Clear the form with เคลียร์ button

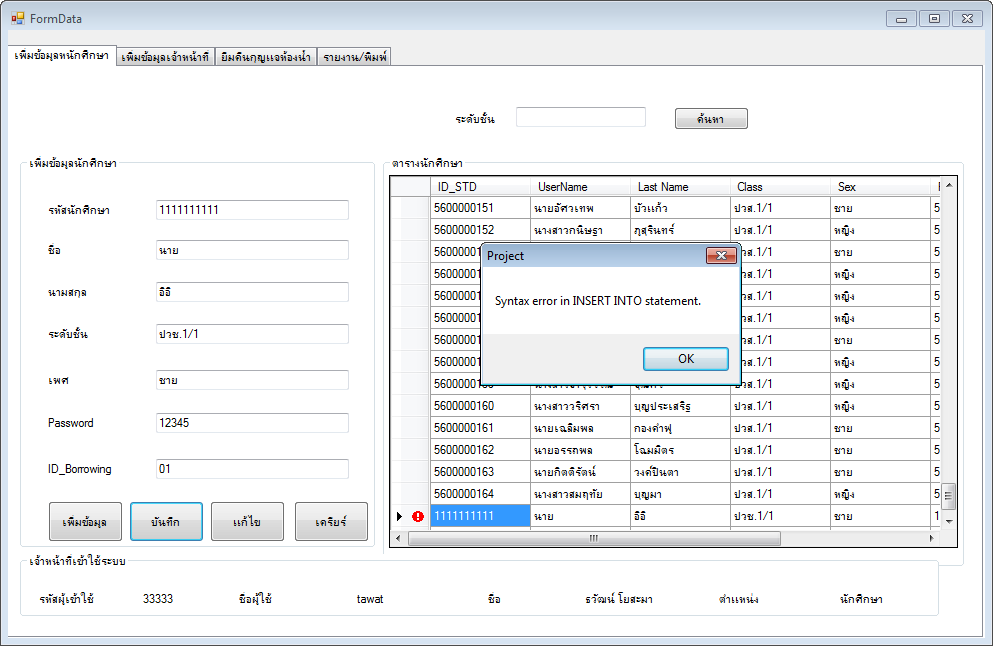331,522
